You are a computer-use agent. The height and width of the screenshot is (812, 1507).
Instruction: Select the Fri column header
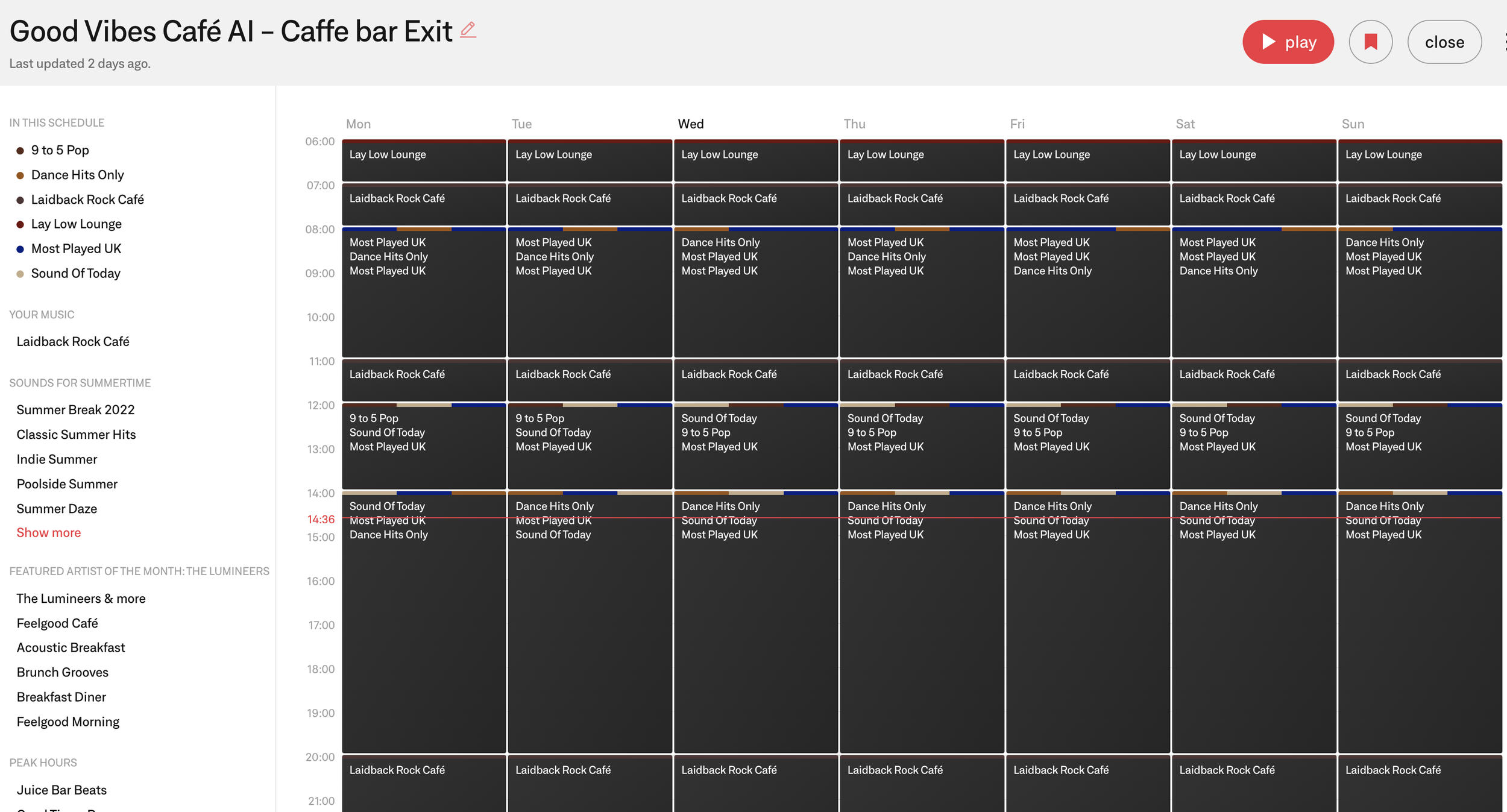(1017, 124)
